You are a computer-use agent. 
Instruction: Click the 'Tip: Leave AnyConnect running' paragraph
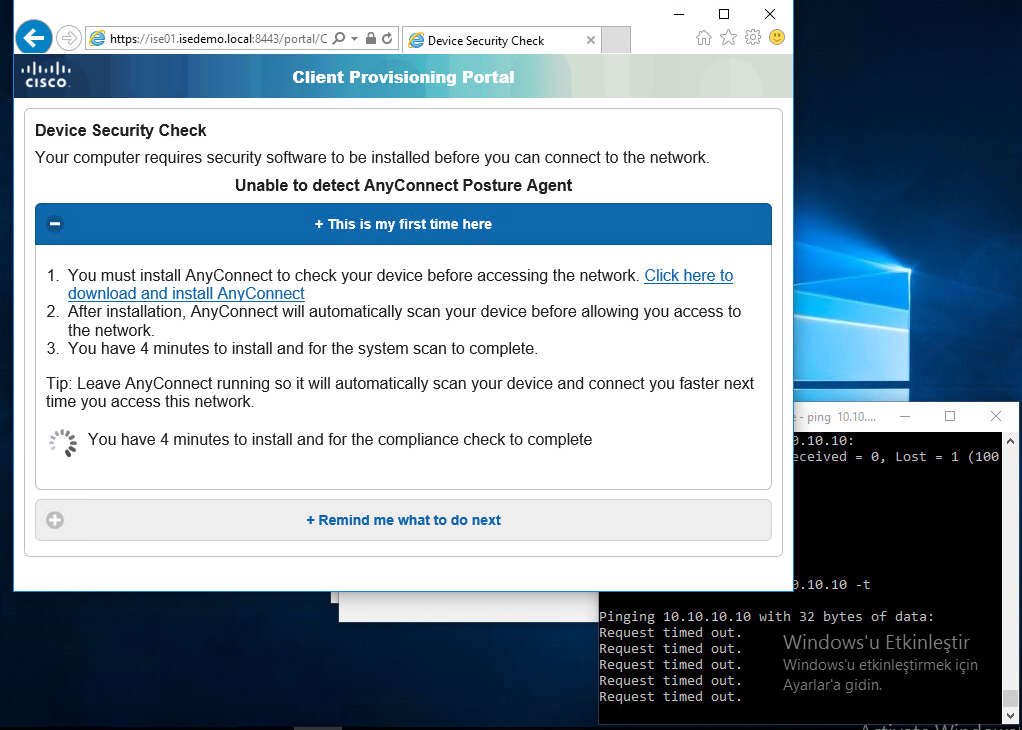(400, 392)
